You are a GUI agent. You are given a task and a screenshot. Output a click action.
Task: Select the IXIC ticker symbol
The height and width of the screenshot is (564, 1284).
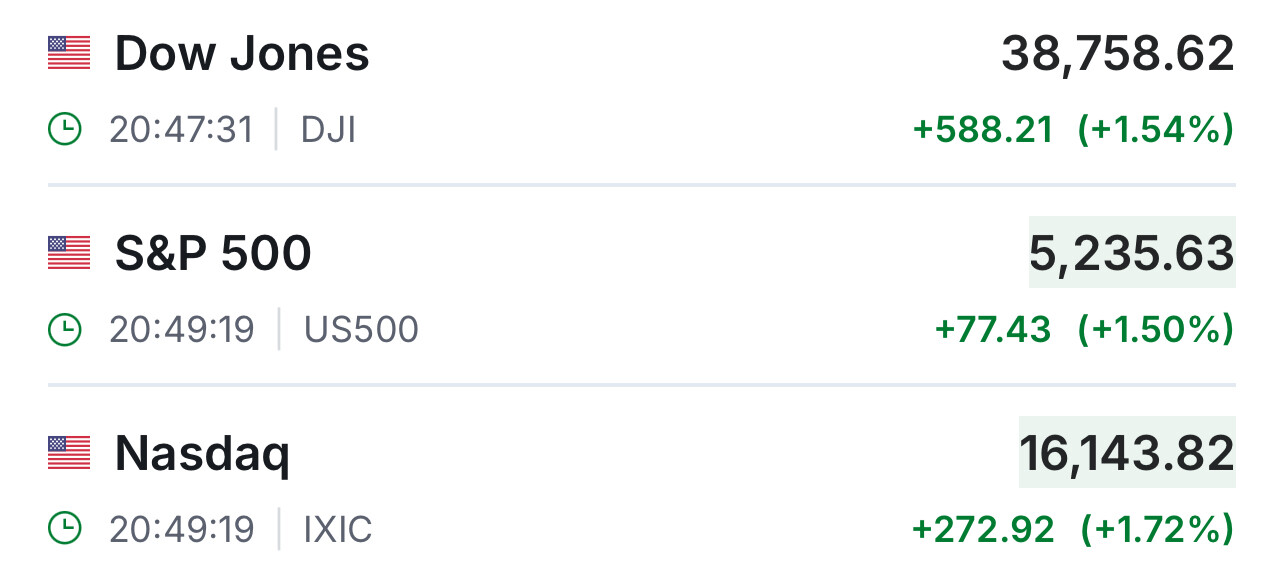[x=338, y=530]
